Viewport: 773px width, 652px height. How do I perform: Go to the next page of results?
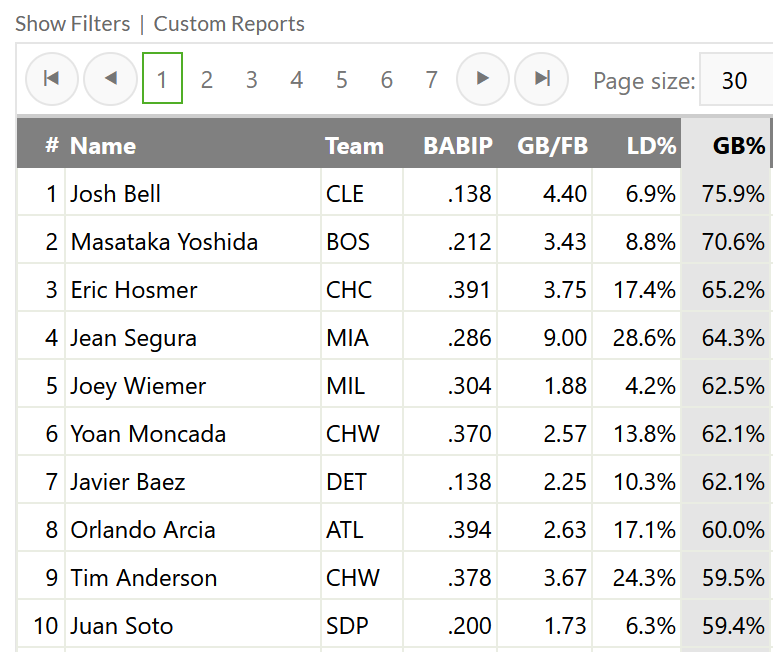pyautogui.click(x=483, y=79)
